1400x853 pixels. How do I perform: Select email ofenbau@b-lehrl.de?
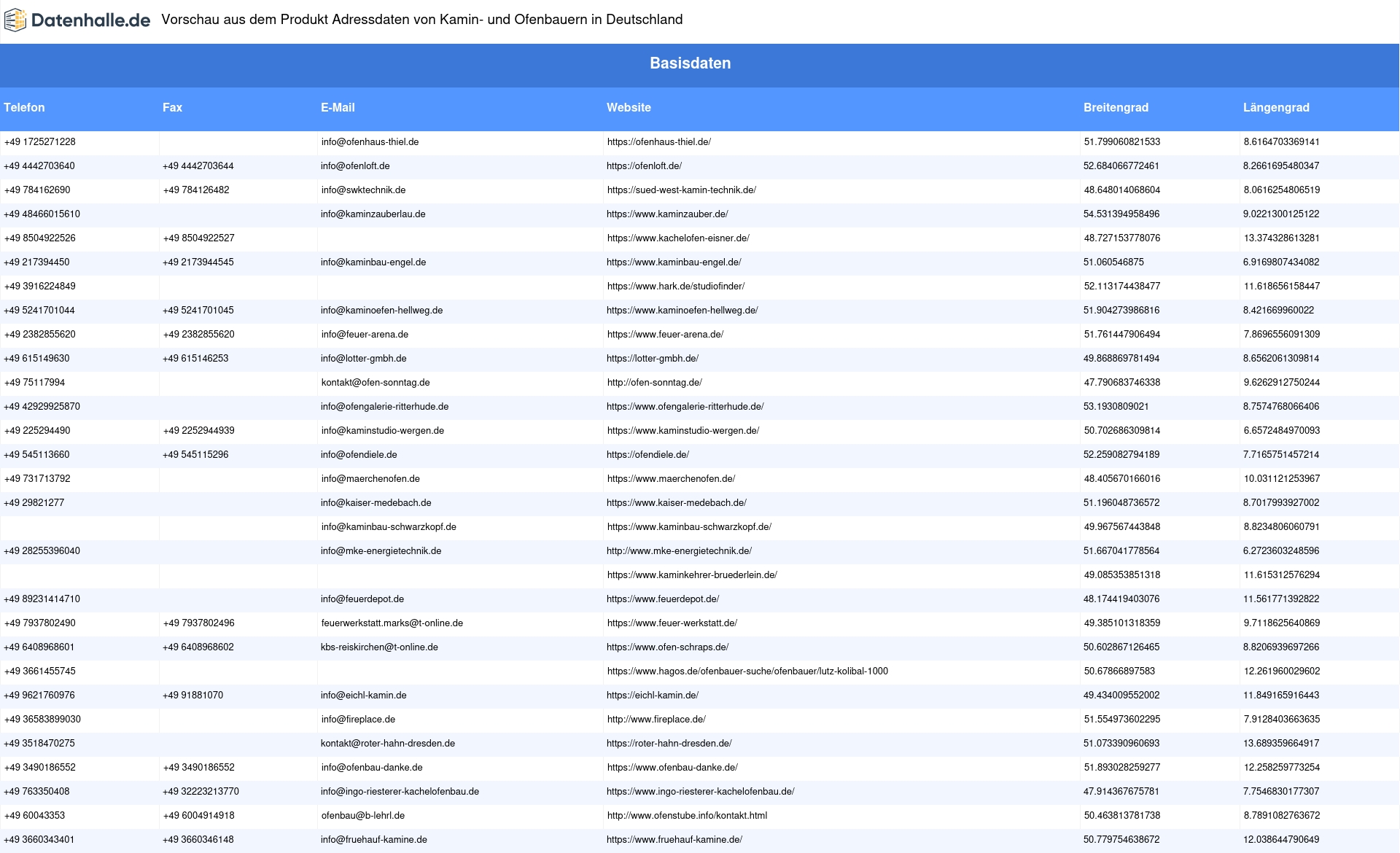tap(363, 816)
